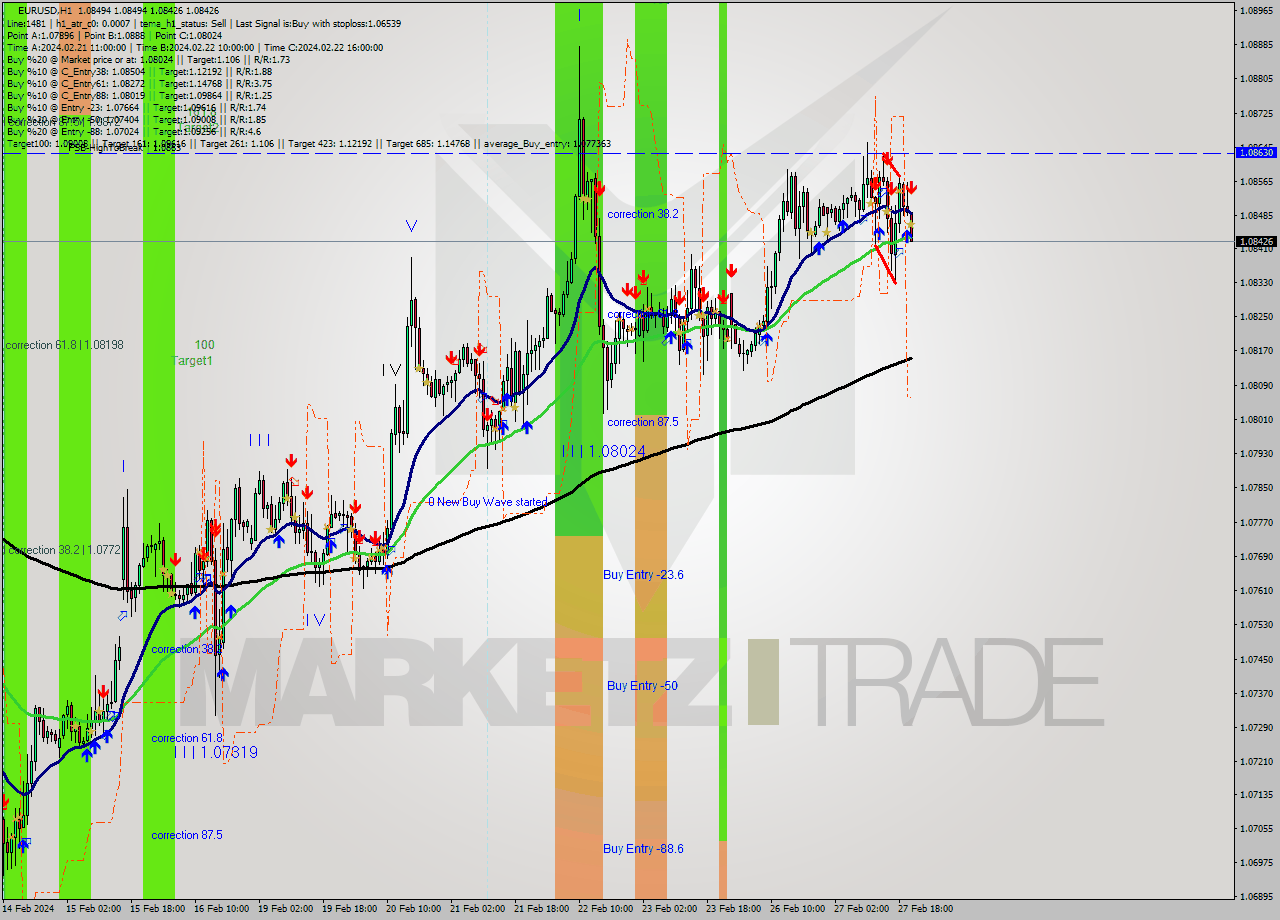Click the '16 Feb 10:00' time label
The image size is (1280, 920).
click(x=222, y=909)
